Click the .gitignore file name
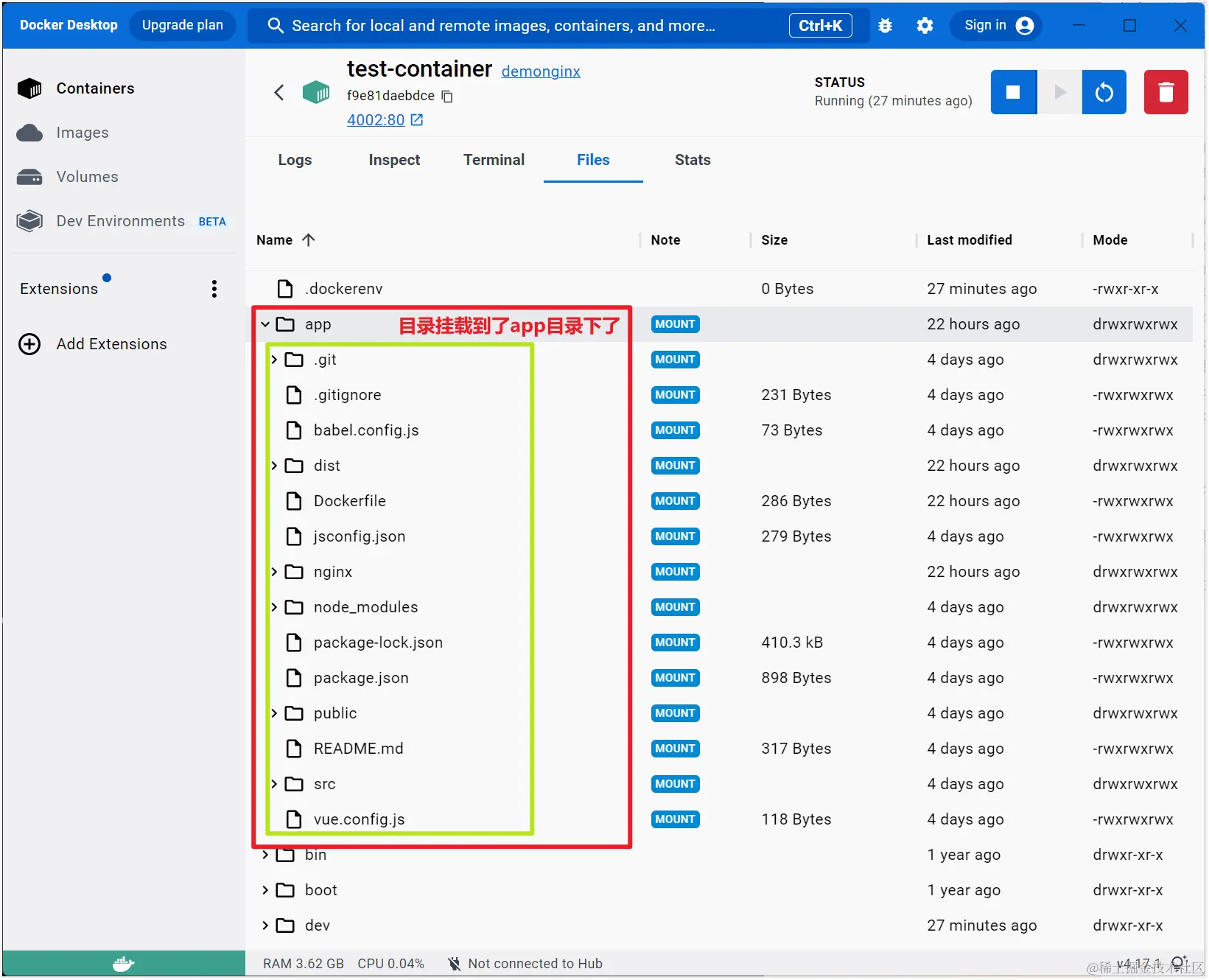Image resolution: width=1209 pixels, height=980 pixels. click(x=348, y=395)
